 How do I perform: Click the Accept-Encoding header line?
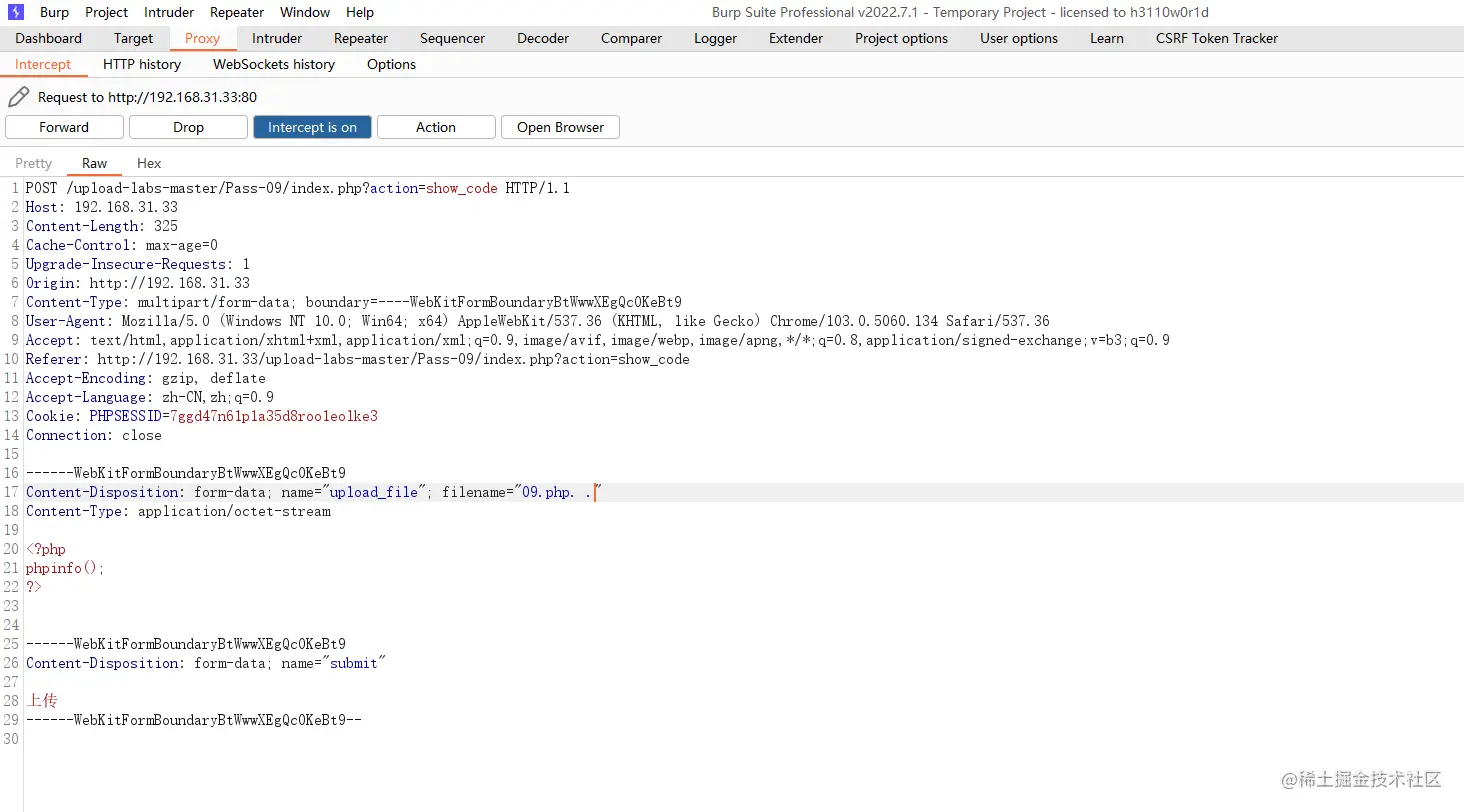click(146, 378)
